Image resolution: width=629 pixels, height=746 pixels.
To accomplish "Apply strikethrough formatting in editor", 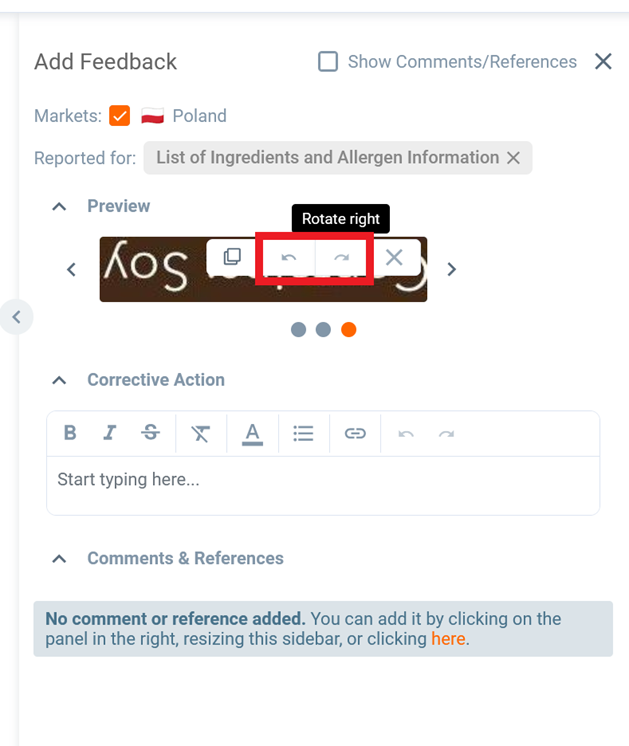I will (x=150, y=433).
